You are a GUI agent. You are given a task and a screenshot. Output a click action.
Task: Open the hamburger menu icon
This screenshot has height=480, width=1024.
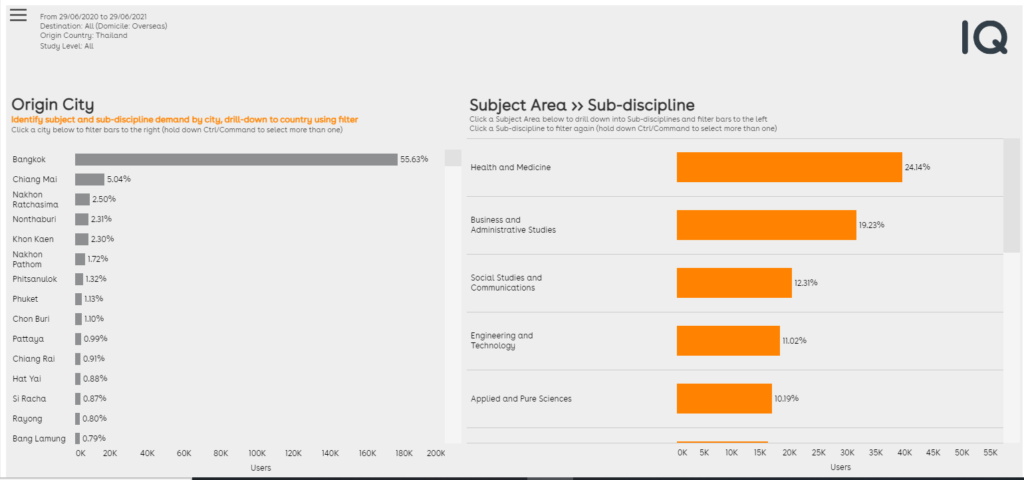(x=18, y=15)
